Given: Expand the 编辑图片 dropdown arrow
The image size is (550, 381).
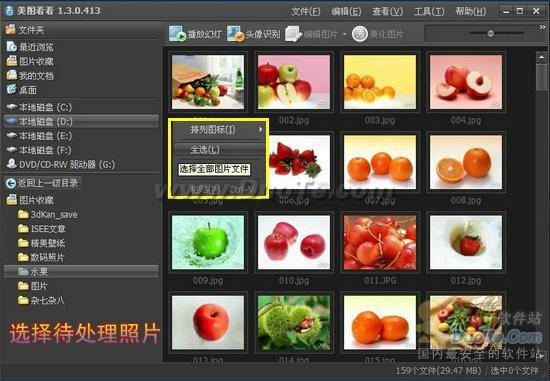Looking at the screenshot, I should [x=344, y=34].
